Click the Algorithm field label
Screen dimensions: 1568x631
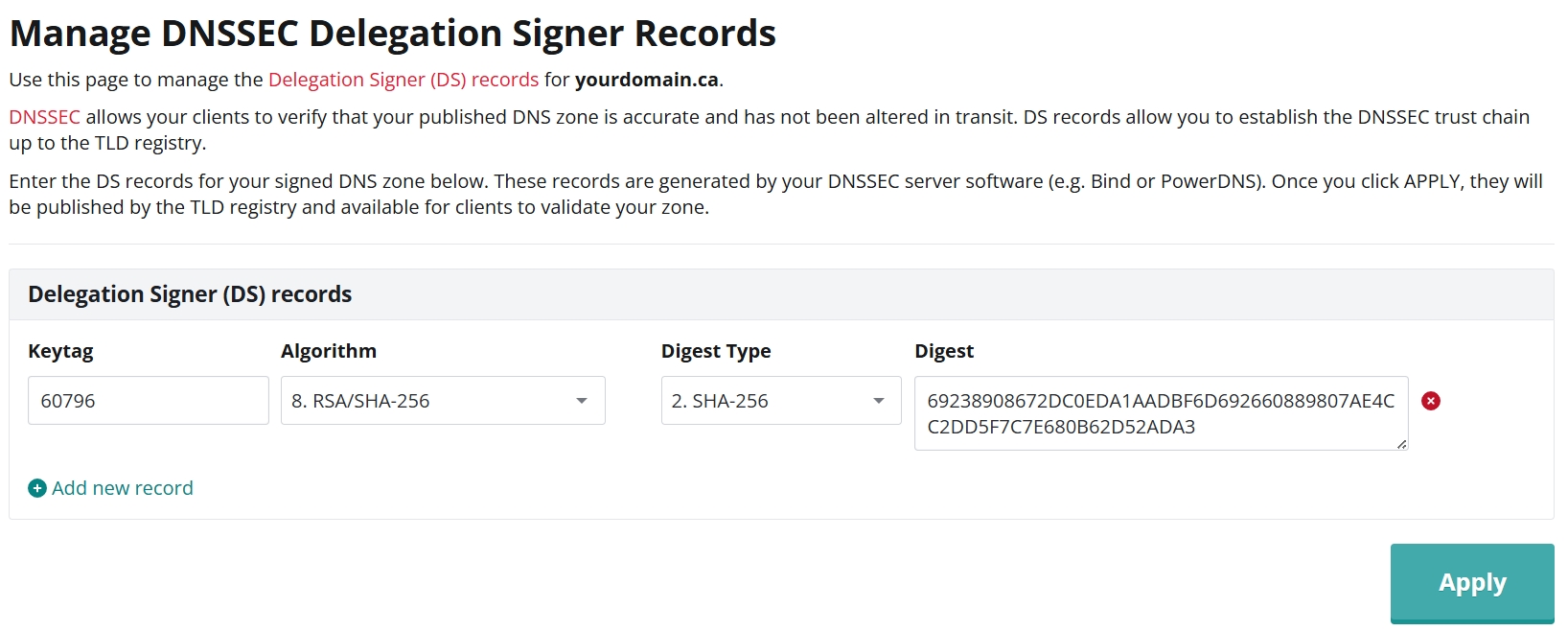[x=329, y=351]
